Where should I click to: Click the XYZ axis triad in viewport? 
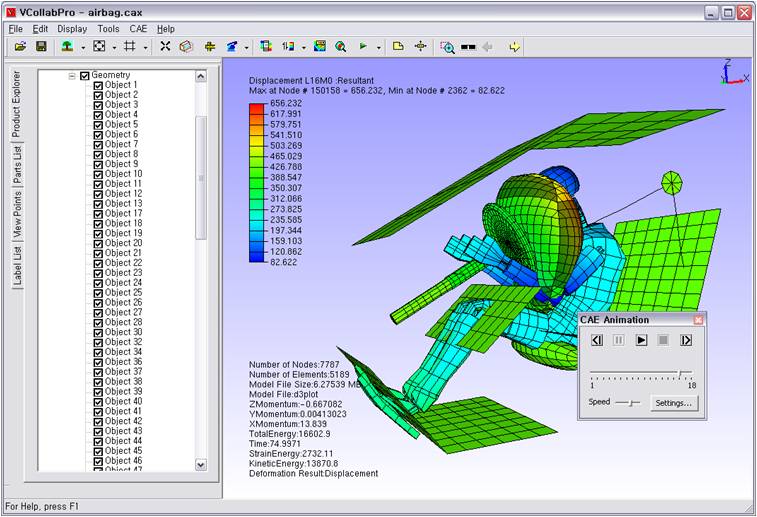tap(735, 72)
